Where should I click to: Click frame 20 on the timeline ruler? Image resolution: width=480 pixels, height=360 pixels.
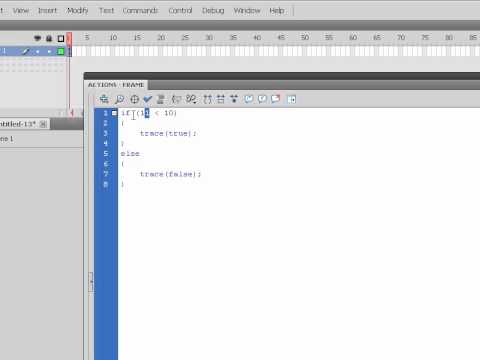(161, 38)
